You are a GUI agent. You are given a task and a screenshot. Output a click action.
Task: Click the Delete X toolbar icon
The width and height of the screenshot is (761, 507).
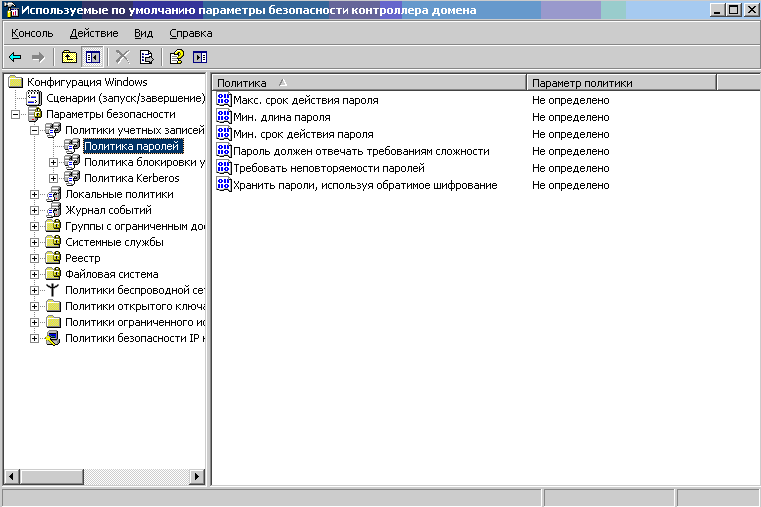[122, 57]
